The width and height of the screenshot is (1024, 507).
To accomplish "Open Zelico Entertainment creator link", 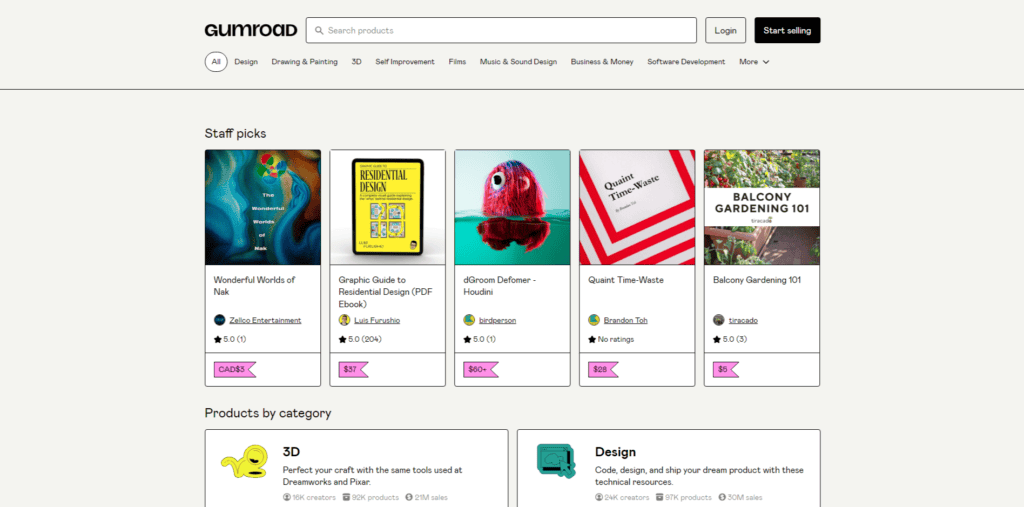I will [x=265, y=320].
